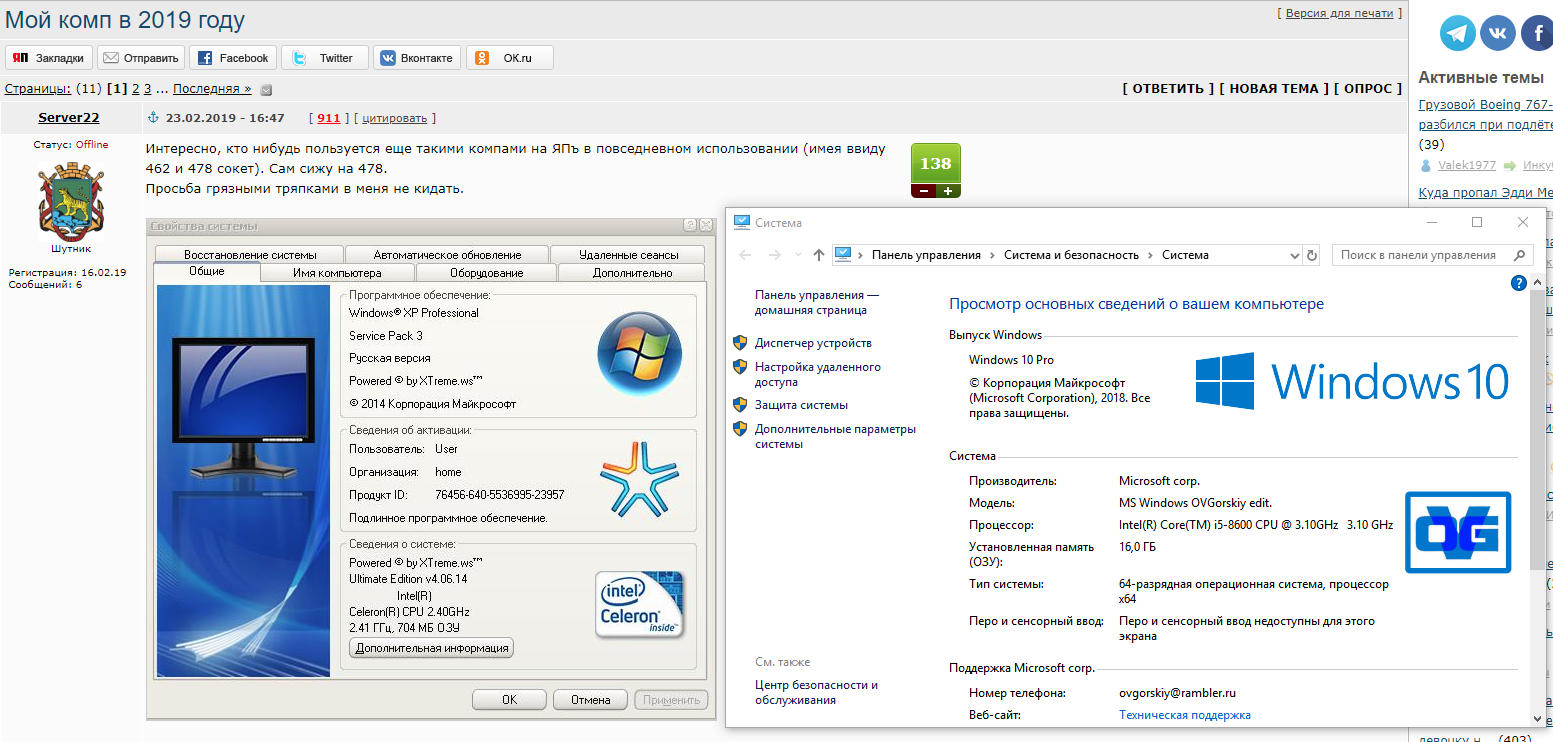Screen dimensions: 1553x742
Task: Open the Telegram social icon
Action: [1458, 33]
